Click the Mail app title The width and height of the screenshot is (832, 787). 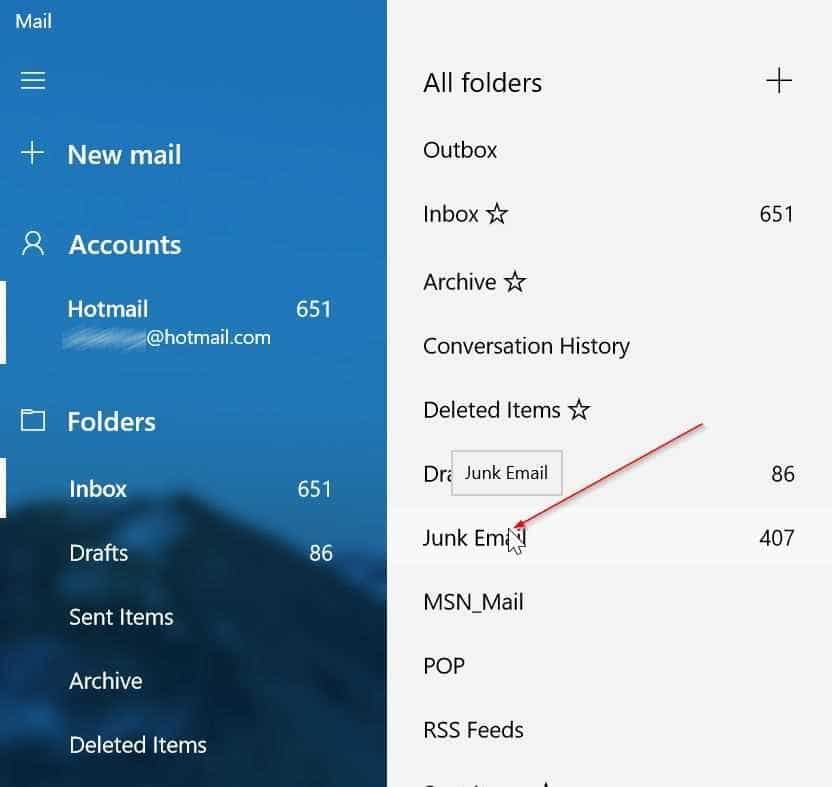click(33, 21)
